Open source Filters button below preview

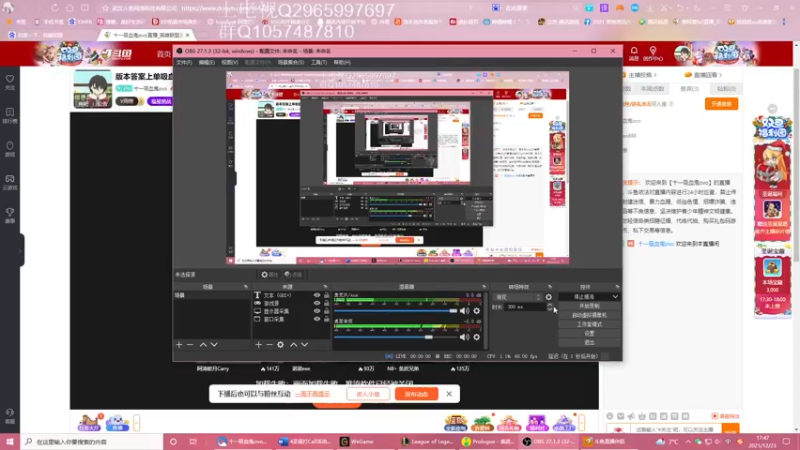293,274
